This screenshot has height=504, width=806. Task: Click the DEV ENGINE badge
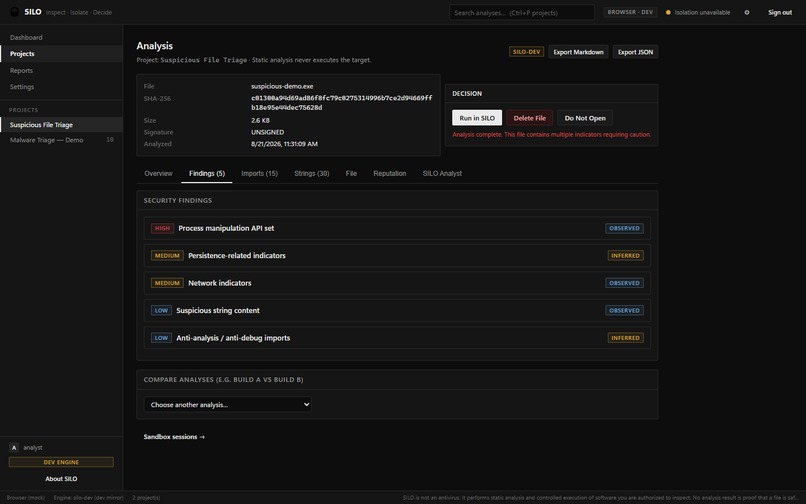(61, 462)
